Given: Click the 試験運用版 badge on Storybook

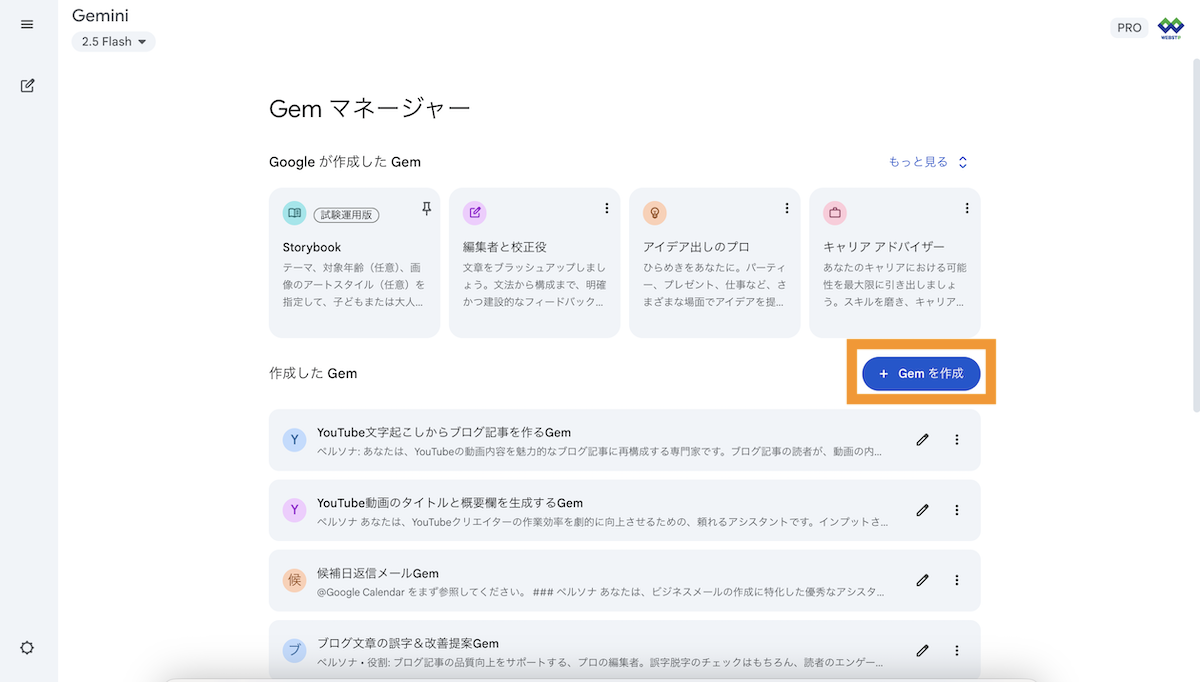Looking at the screenshot, I should (x=345, y=214).
